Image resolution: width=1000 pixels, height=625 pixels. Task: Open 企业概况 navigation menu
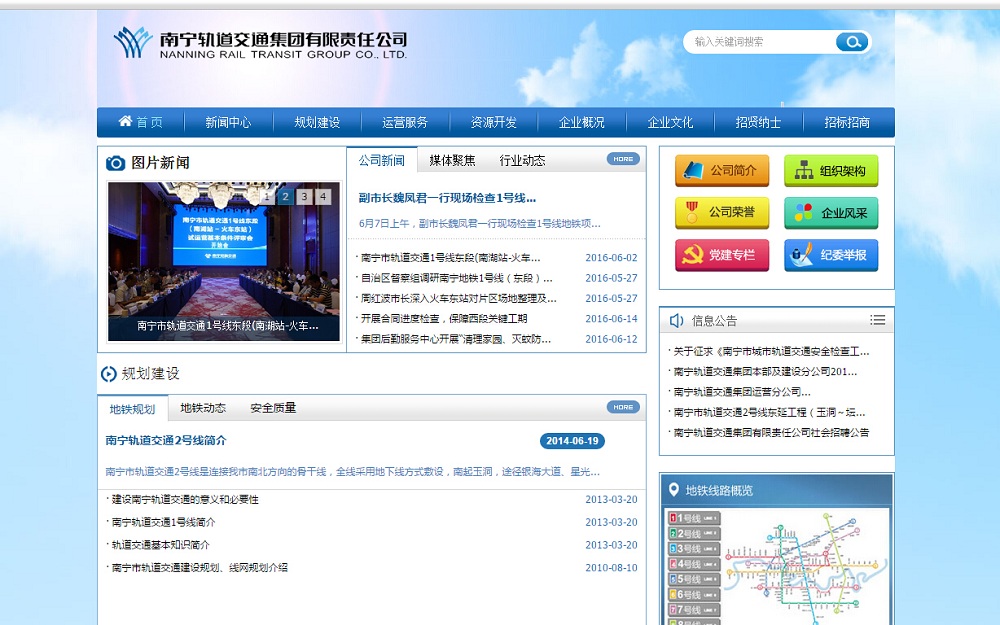pos(582,122)
